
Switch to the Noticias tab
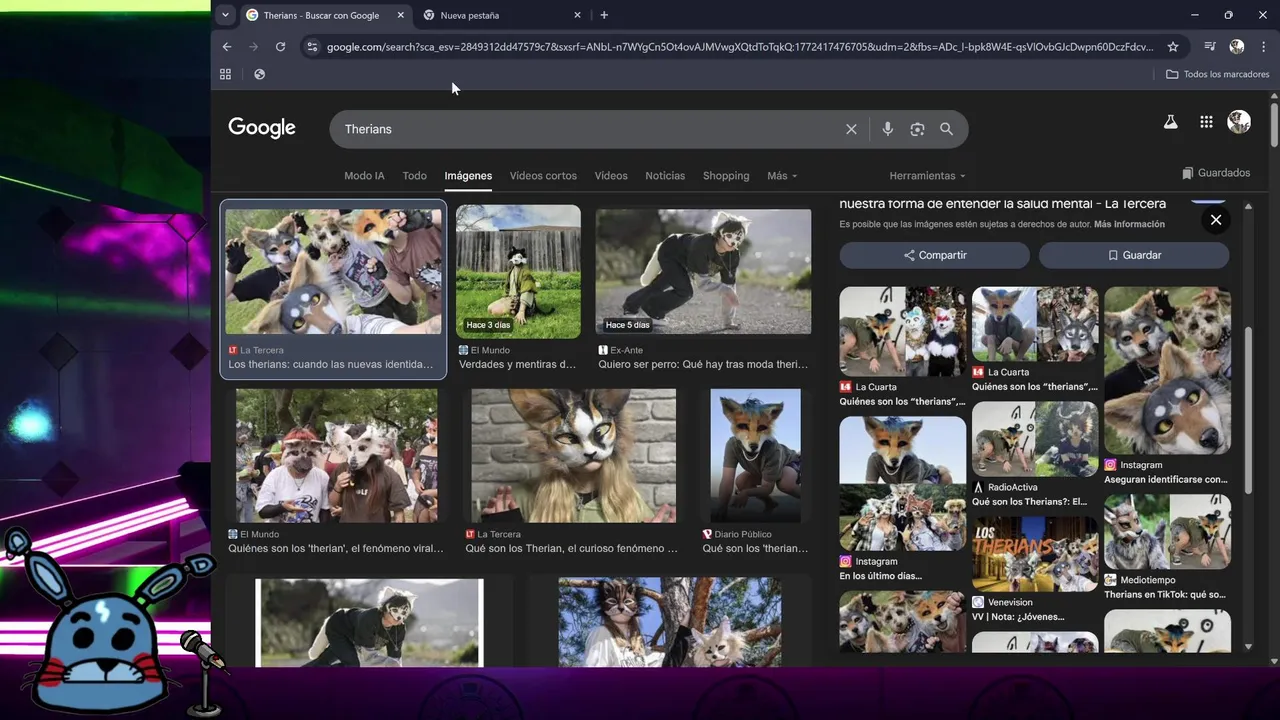(x=665, y=176)
